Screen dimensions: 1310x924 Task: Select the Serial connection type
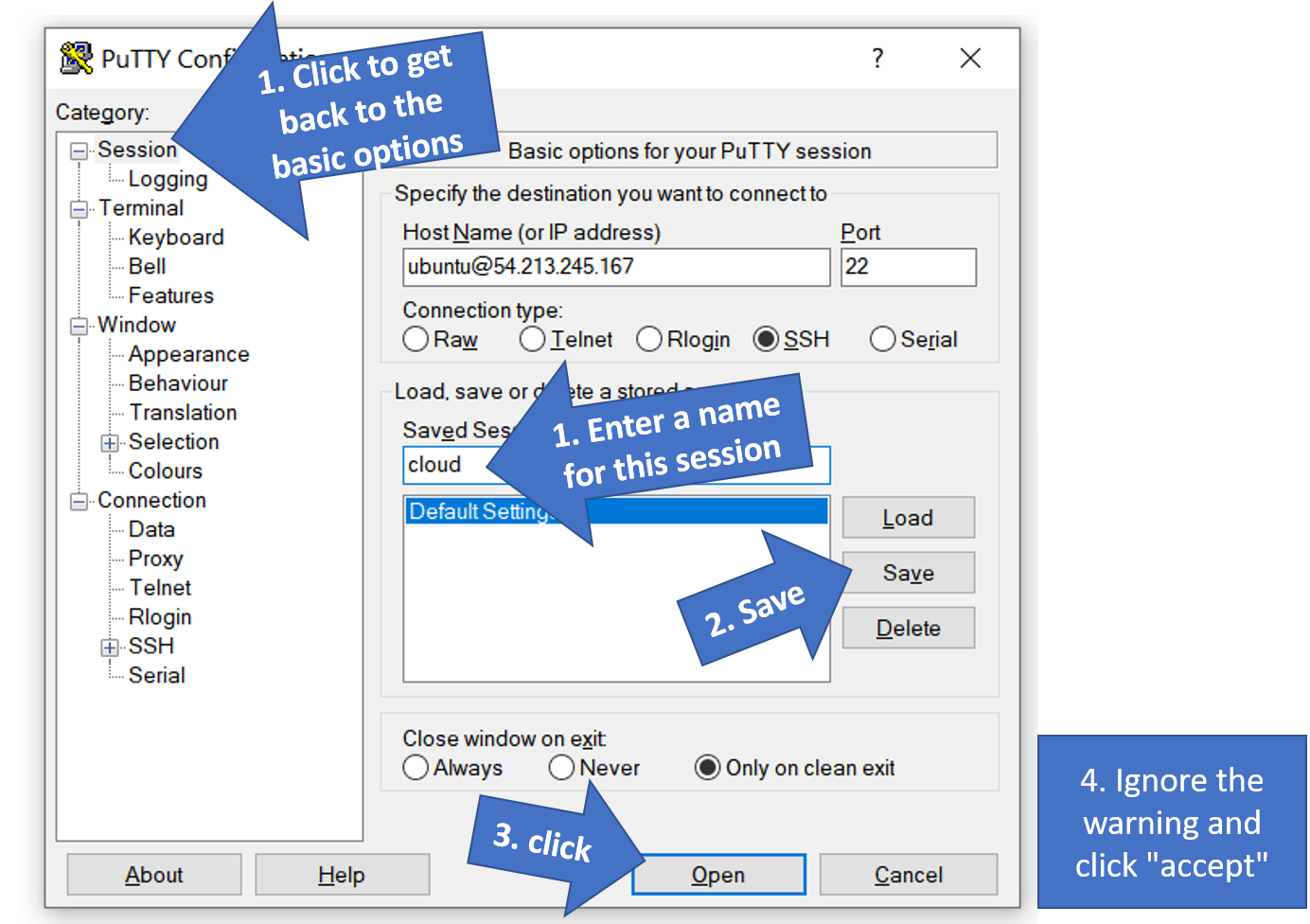pos(882,339)
